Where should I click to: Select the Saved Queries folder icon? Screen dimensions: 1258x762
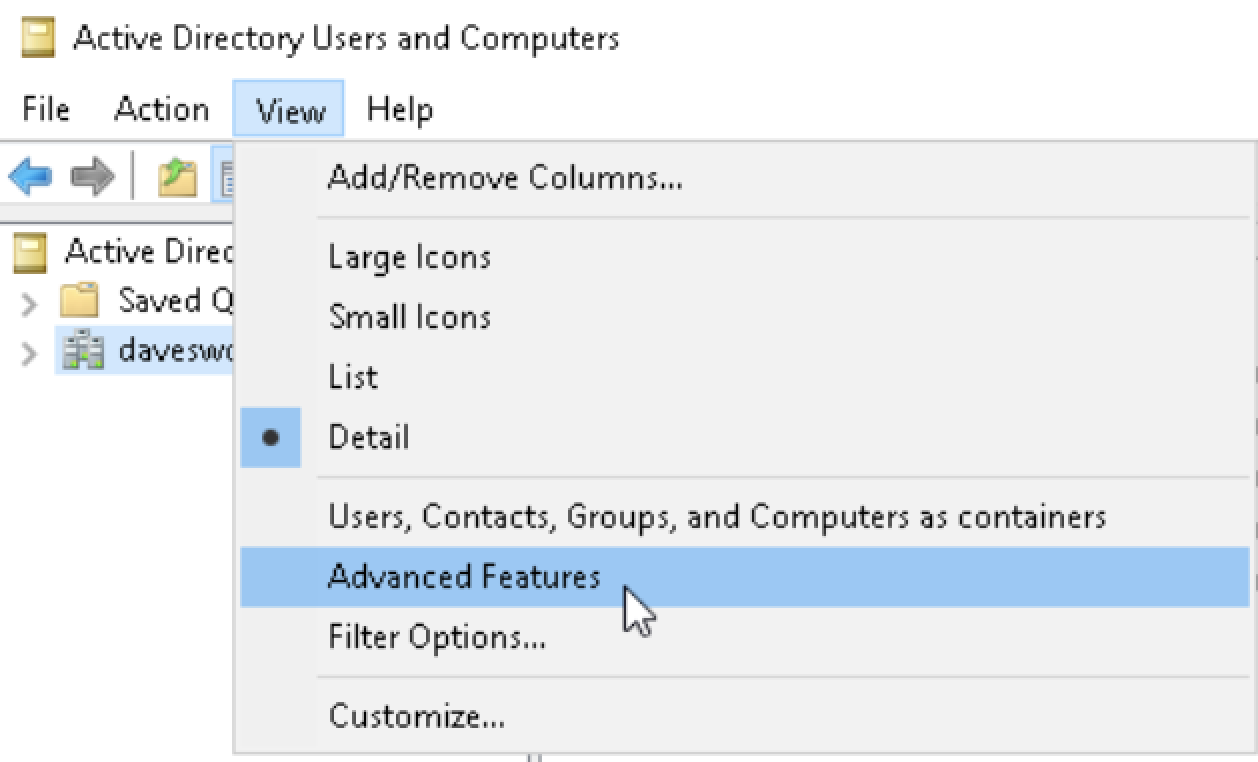80,300
